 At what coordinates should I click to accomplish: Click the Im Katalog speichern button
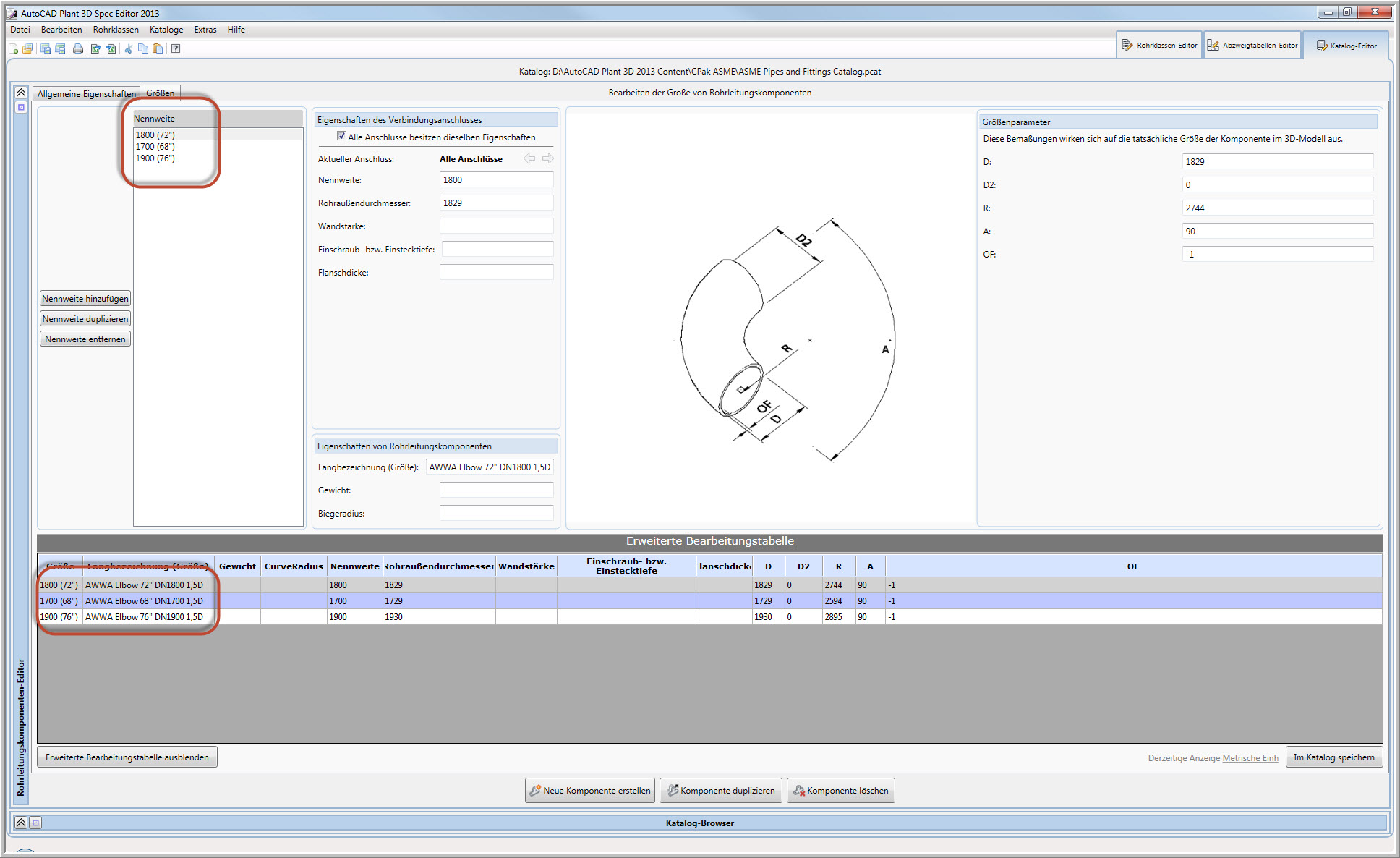click(x=1334, y=757)
